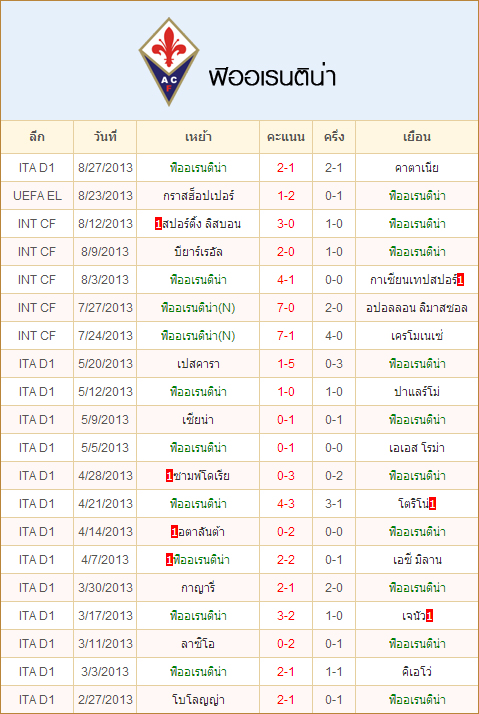Click the 4-0 half-time score on 7/24/2013
Image resolution: width=479 pixels, height=714 pixels.
tap(334, 336)
